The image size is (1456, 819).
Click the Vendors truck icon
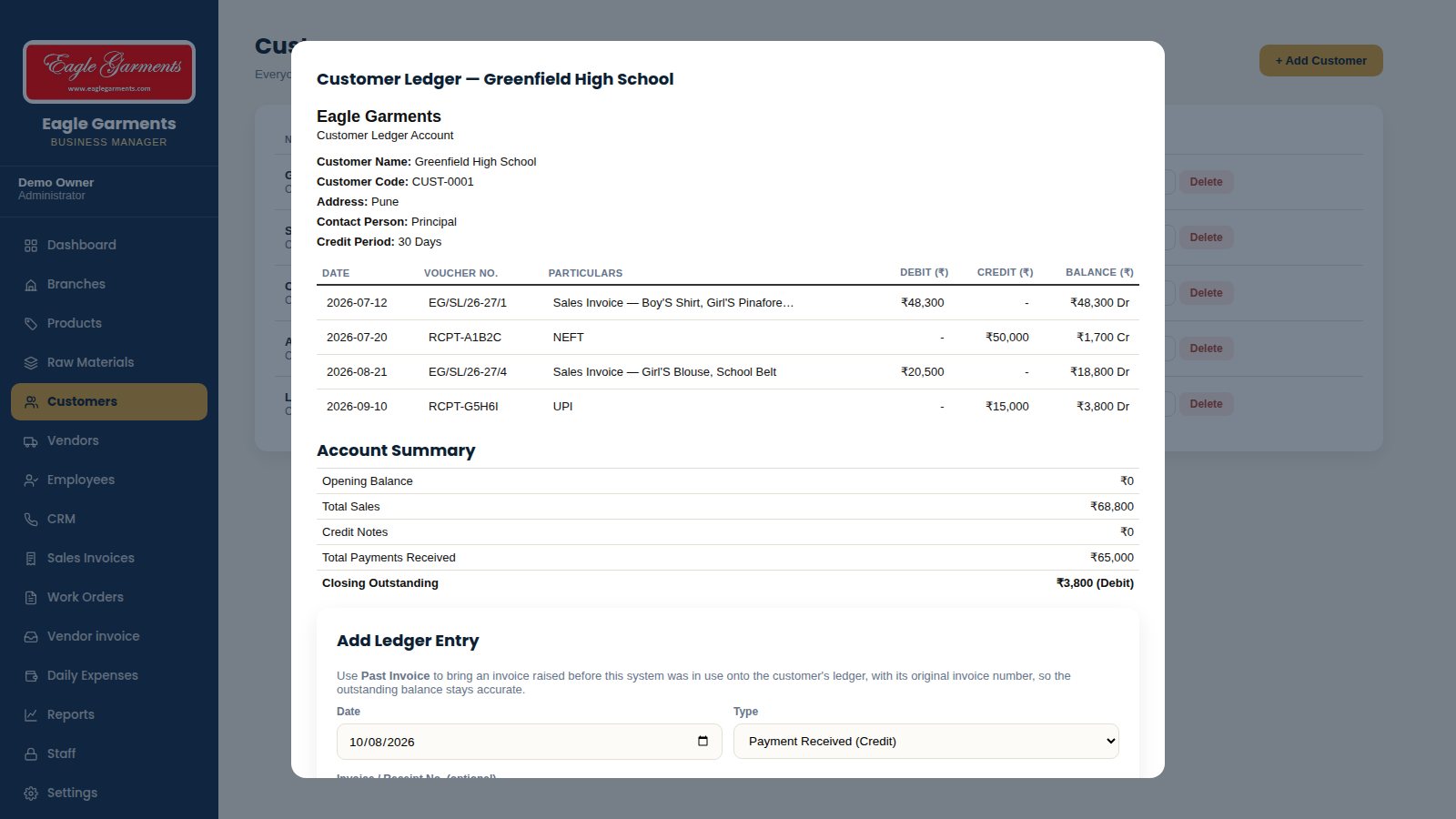[31, 441]
